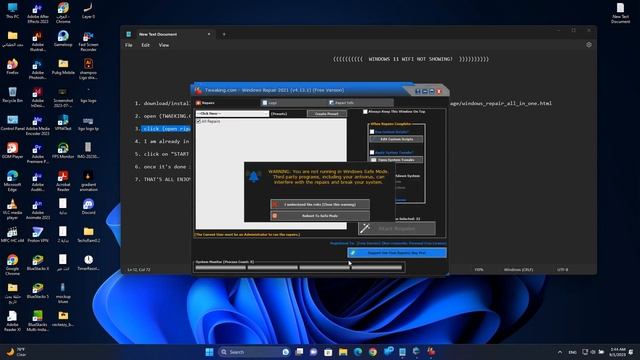
Task: Close the Safe Mode warning via 'I understand the risks'
Action: click(320, 204)
